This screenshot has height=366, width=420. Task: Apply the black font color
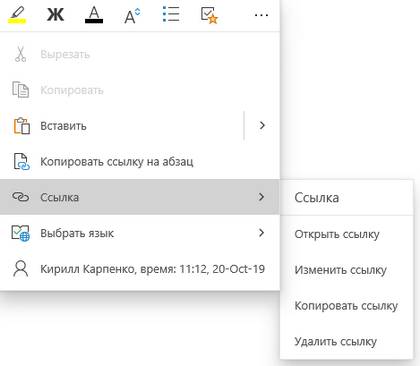[x=94, y=15]
